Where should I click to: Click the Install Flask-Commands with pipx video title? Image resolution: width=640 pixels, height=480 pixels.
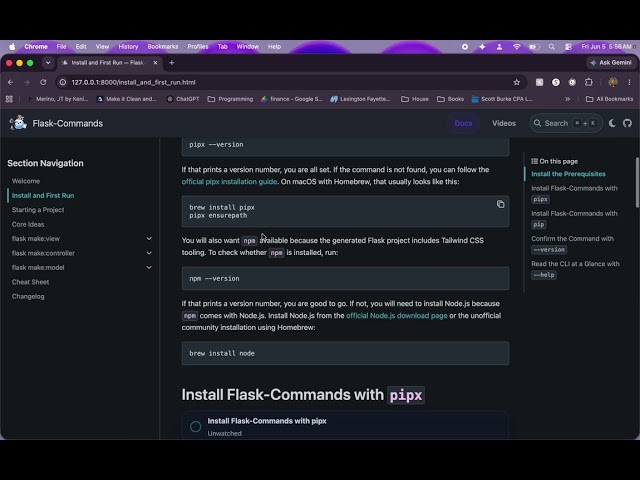pyautogui.click(x=267, y=421)
